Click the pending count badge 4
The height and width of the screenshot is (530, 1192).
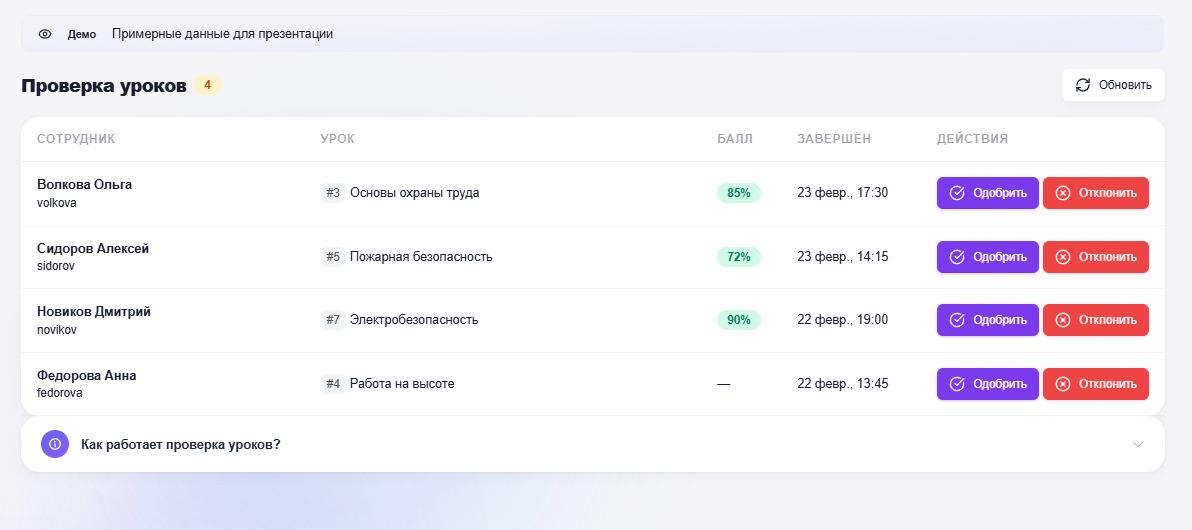click(207, 85)
